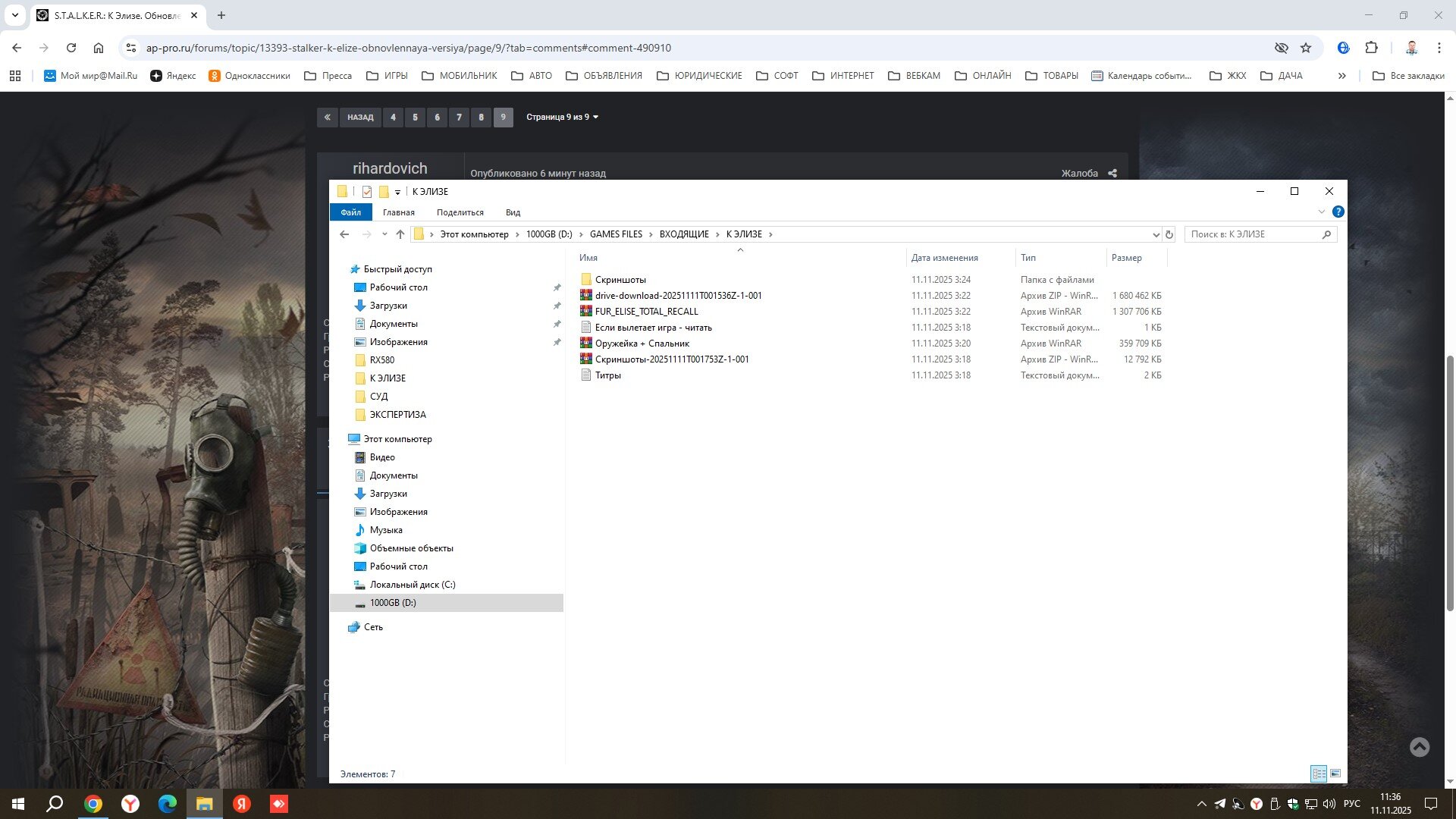Click the forum post share icon
Image resolution: width=1456 pixels, height=819 pixels.
[1112, 173]
